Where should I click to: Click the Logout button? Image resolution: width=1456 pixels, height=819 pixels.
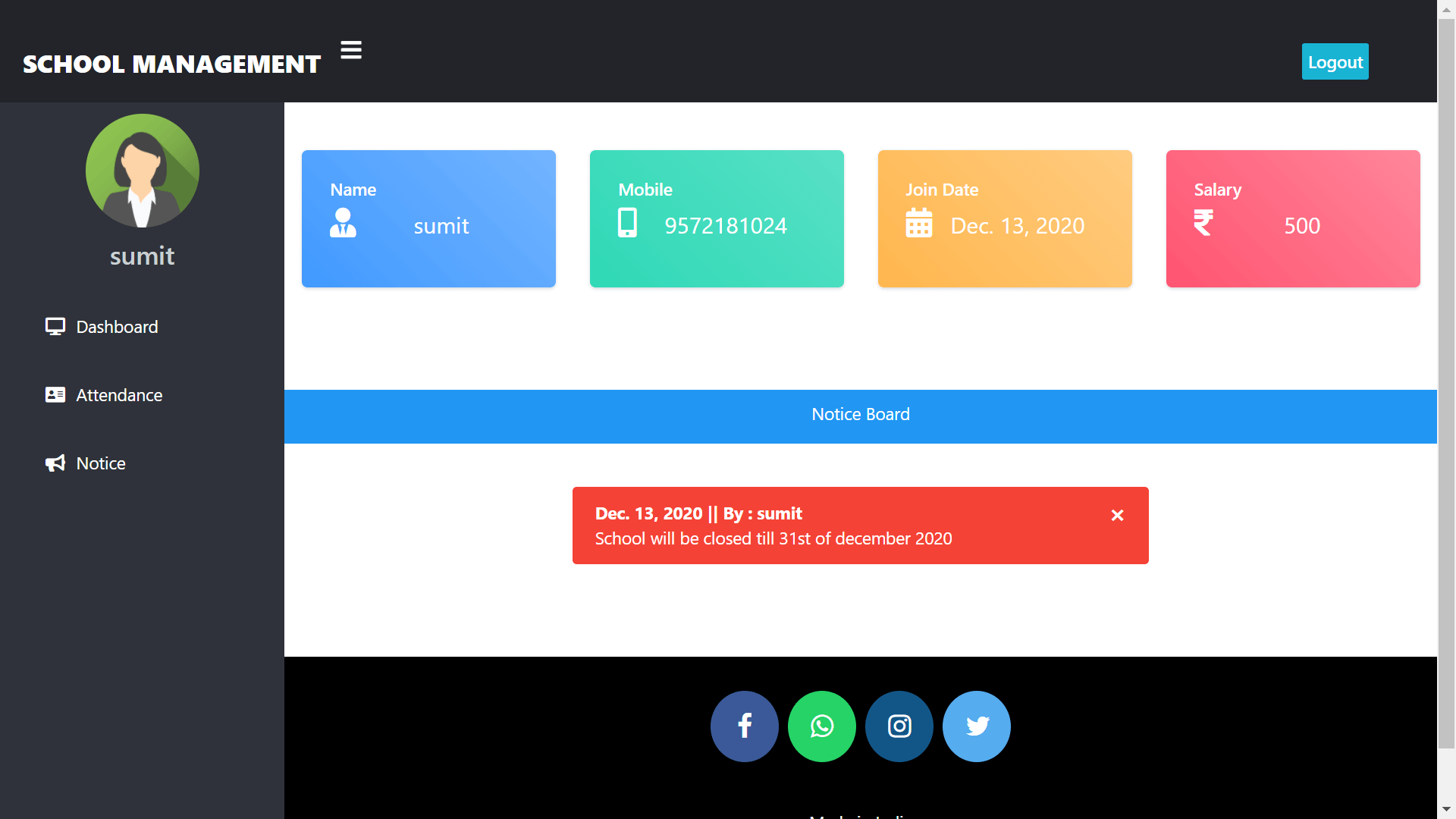[1338, 61]
